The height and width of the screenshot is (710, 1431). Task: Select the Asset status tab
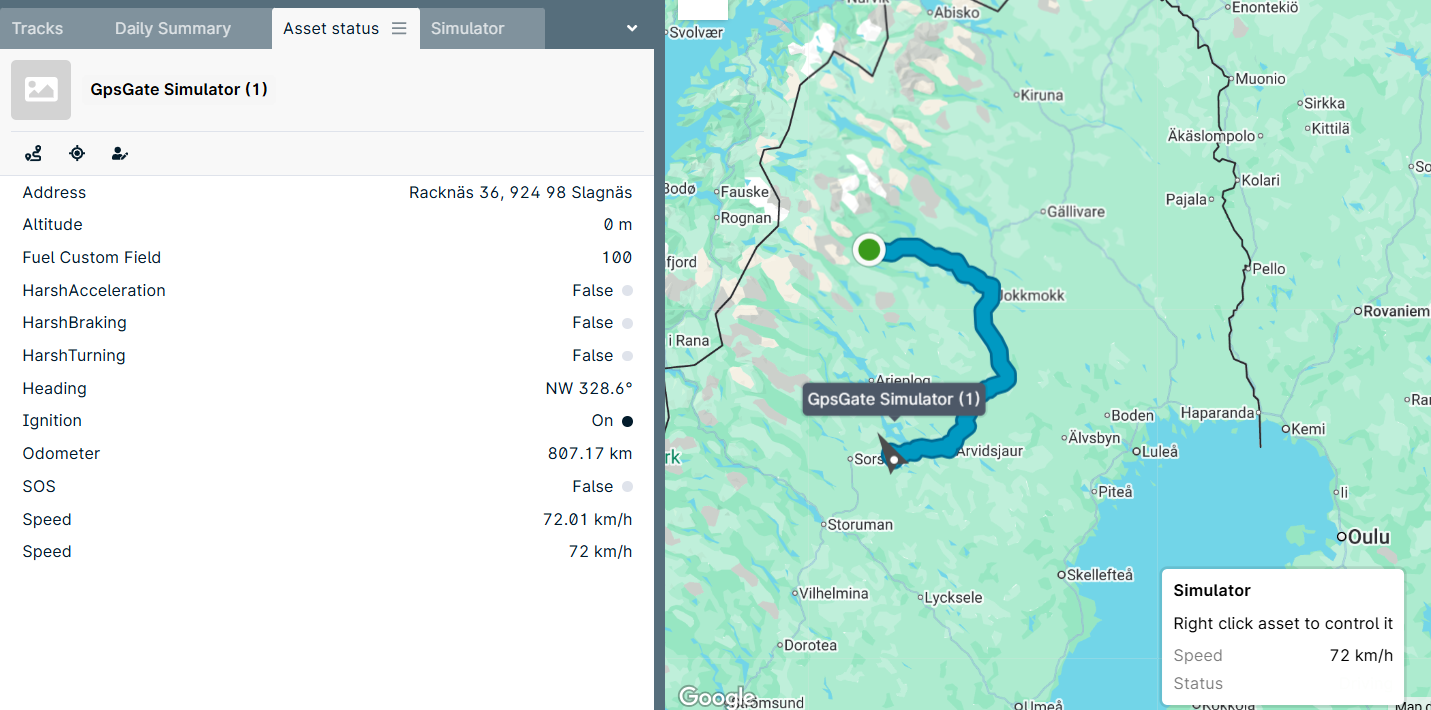[x=331, y=28]
